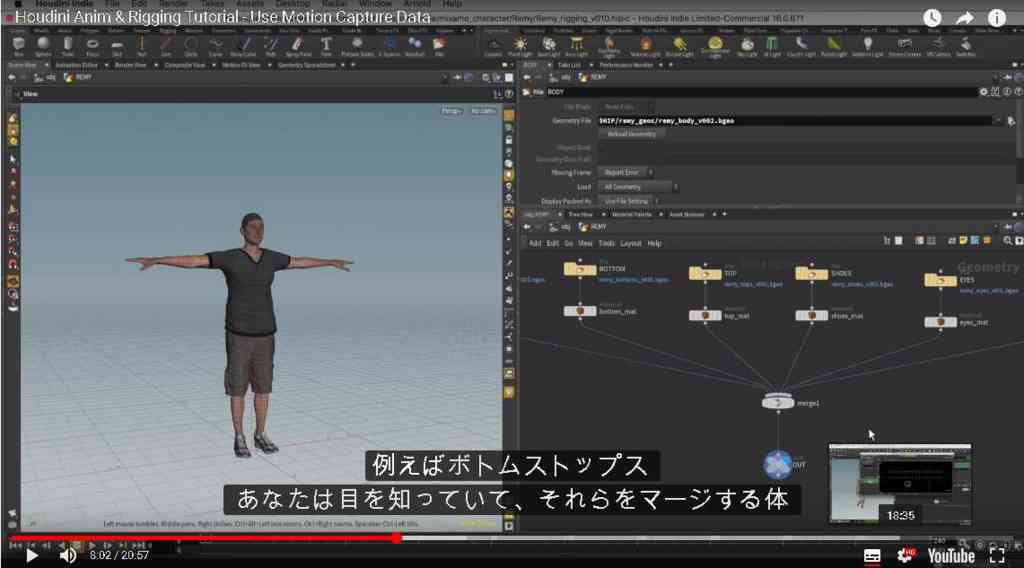This screenshot has width=1024, height=568.
Task: Add a Volume Light from the shelf
Action: coord(645,46)
